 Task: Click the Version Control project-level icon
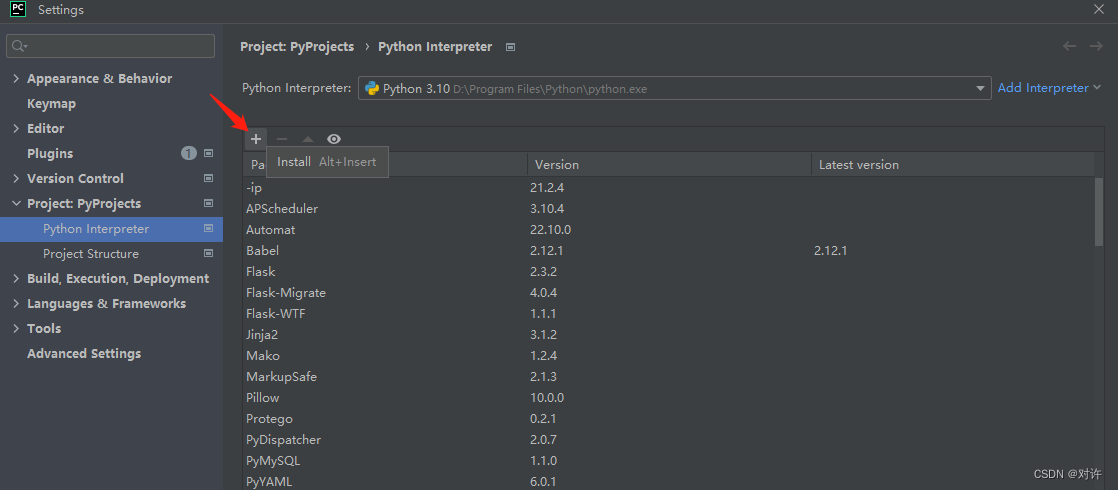coord(209,178)
